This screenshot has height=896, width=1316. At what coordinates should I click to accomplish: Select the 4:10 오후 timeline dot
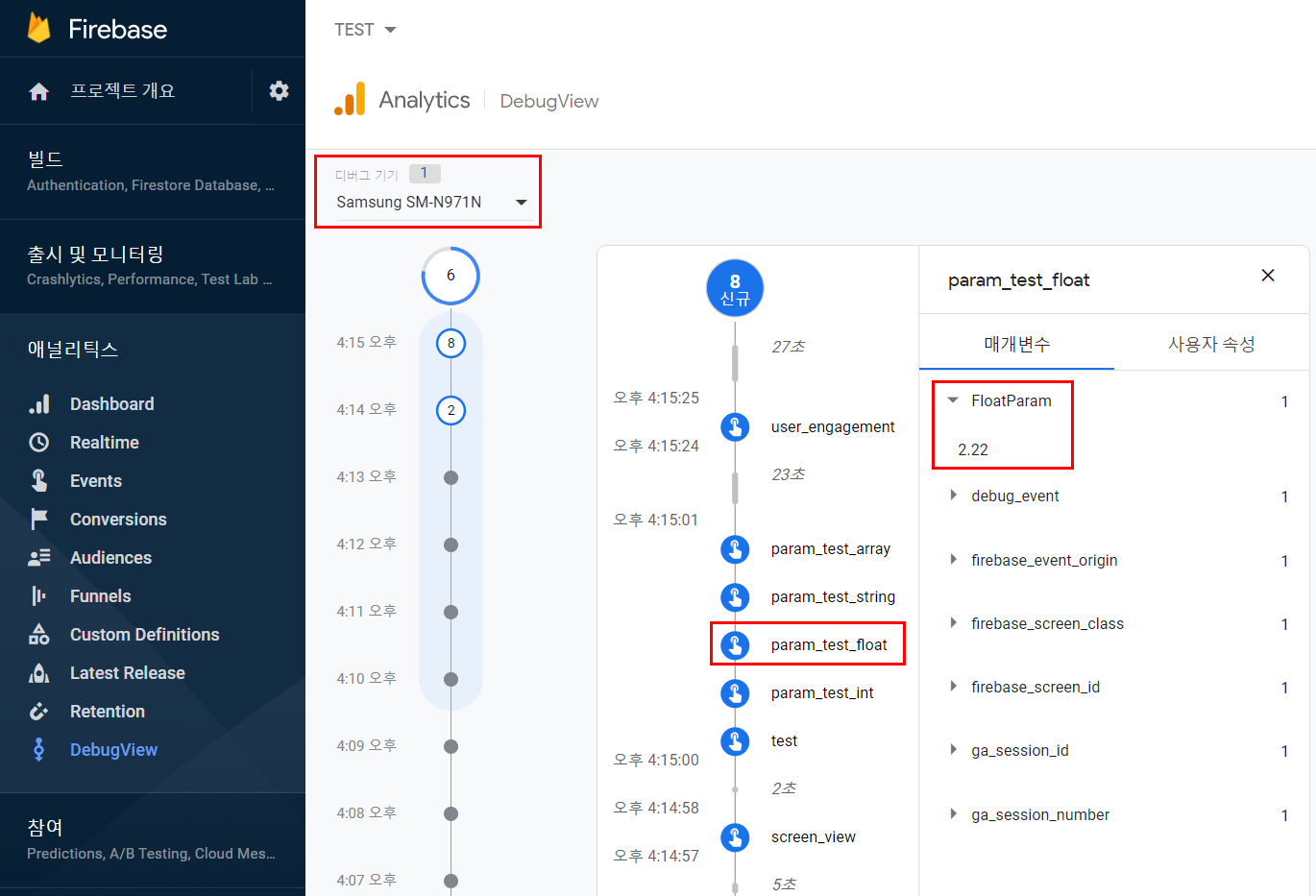coord(451,679)
